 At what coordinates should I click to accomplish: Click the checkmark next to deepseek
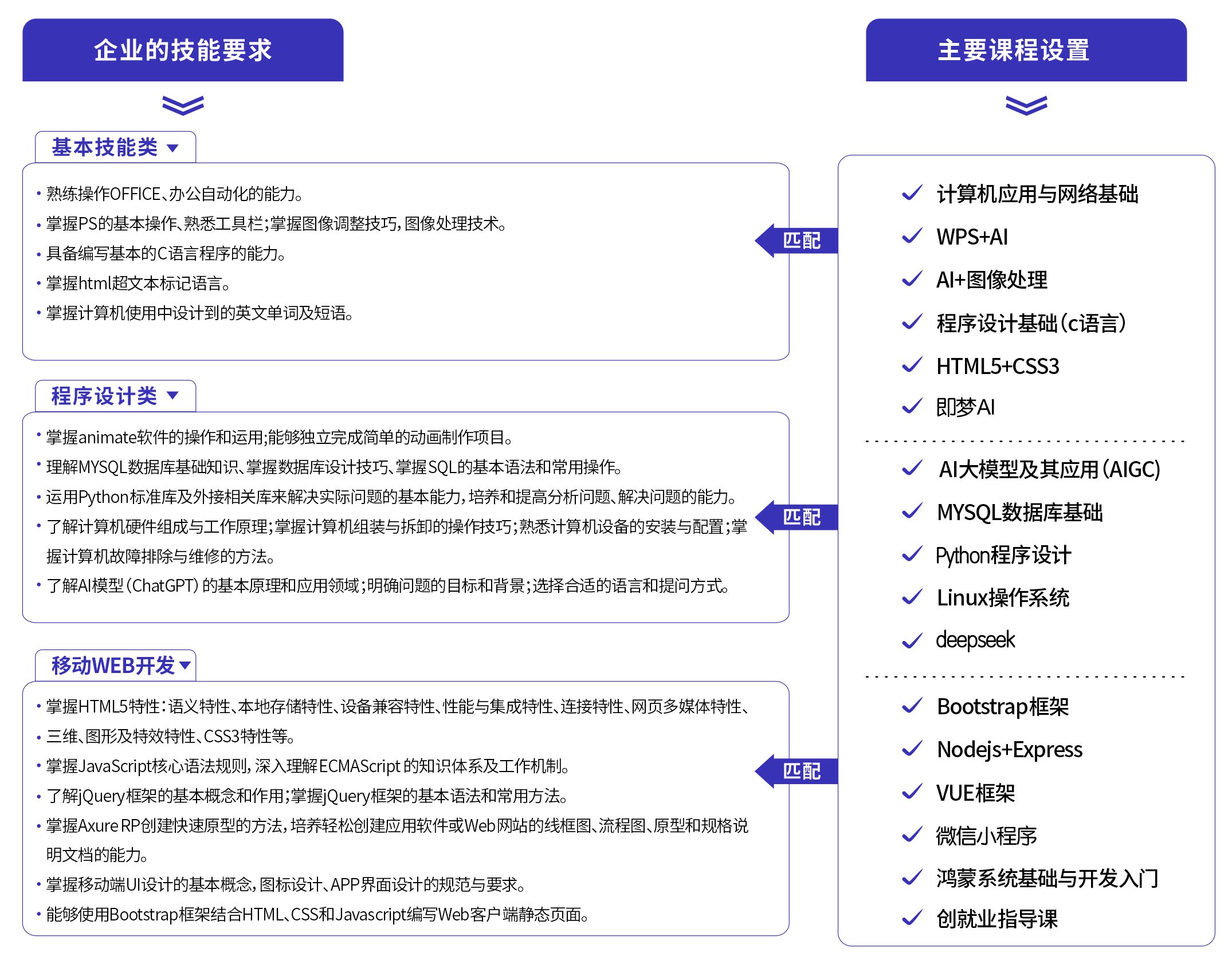(x=912, y=640)
